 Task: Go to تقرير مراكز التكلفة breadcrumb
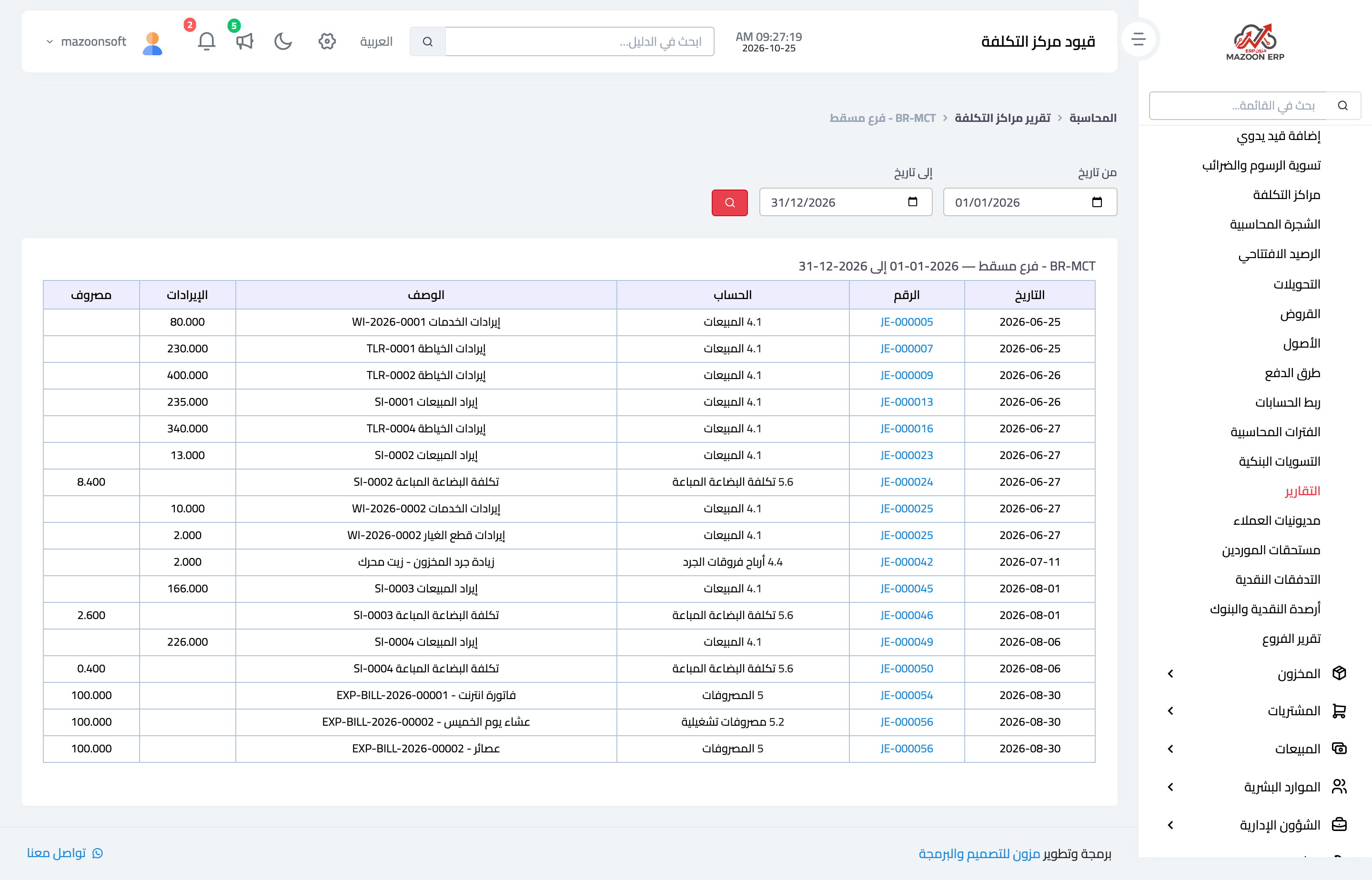pos(1002,118)
